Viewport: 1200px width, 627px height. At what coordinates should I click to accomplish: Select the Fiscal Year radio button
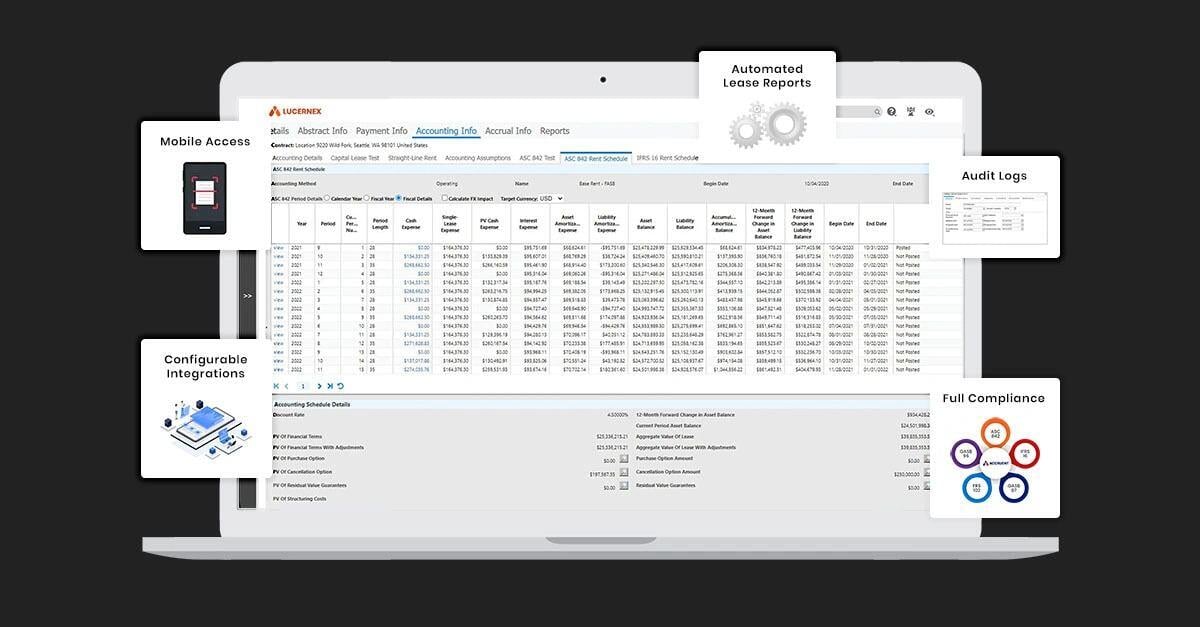[x=366, y=198]
